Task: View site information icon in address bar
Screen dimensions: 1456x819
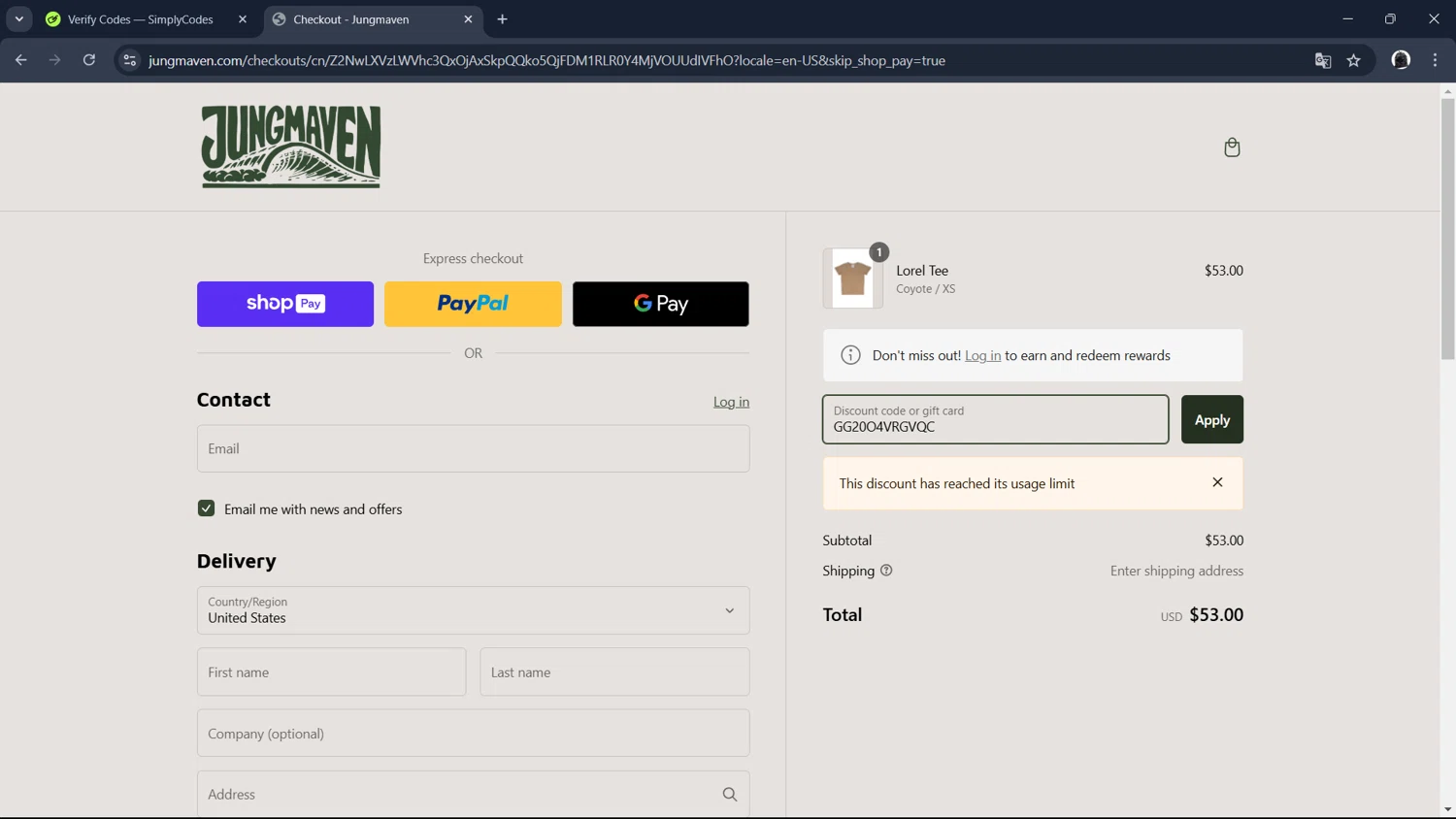Action: (129, 60)
